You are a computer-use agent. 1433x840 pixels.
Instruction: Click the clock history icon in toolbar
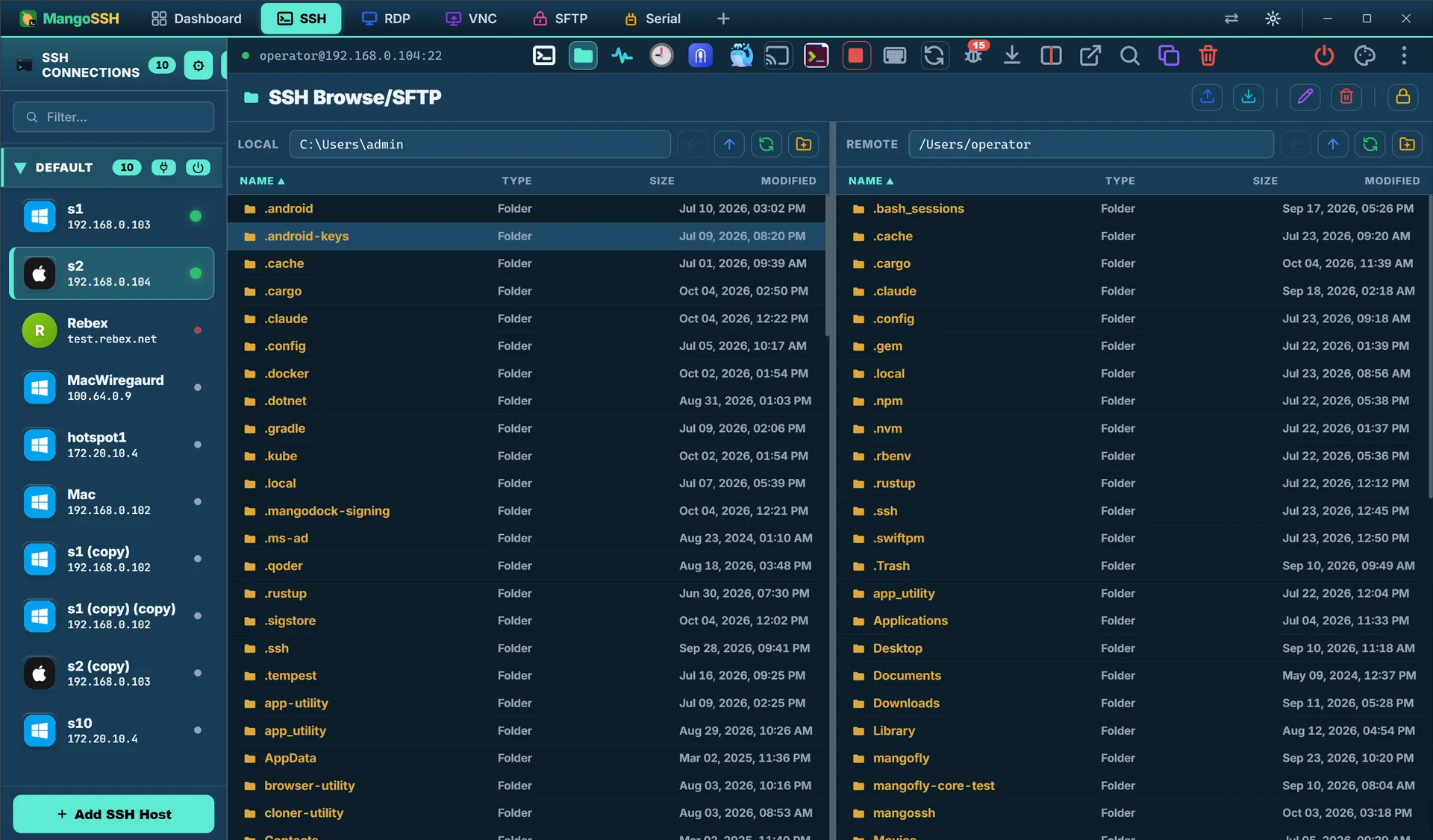(661, 56)
